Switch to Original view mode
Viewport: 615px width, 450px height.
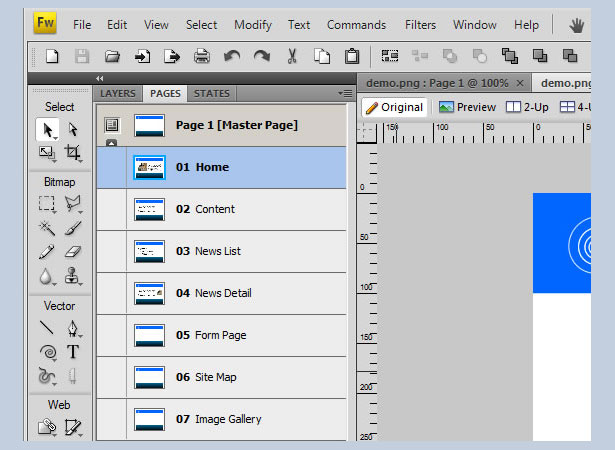pyautogui.click(x=394, y=107)
